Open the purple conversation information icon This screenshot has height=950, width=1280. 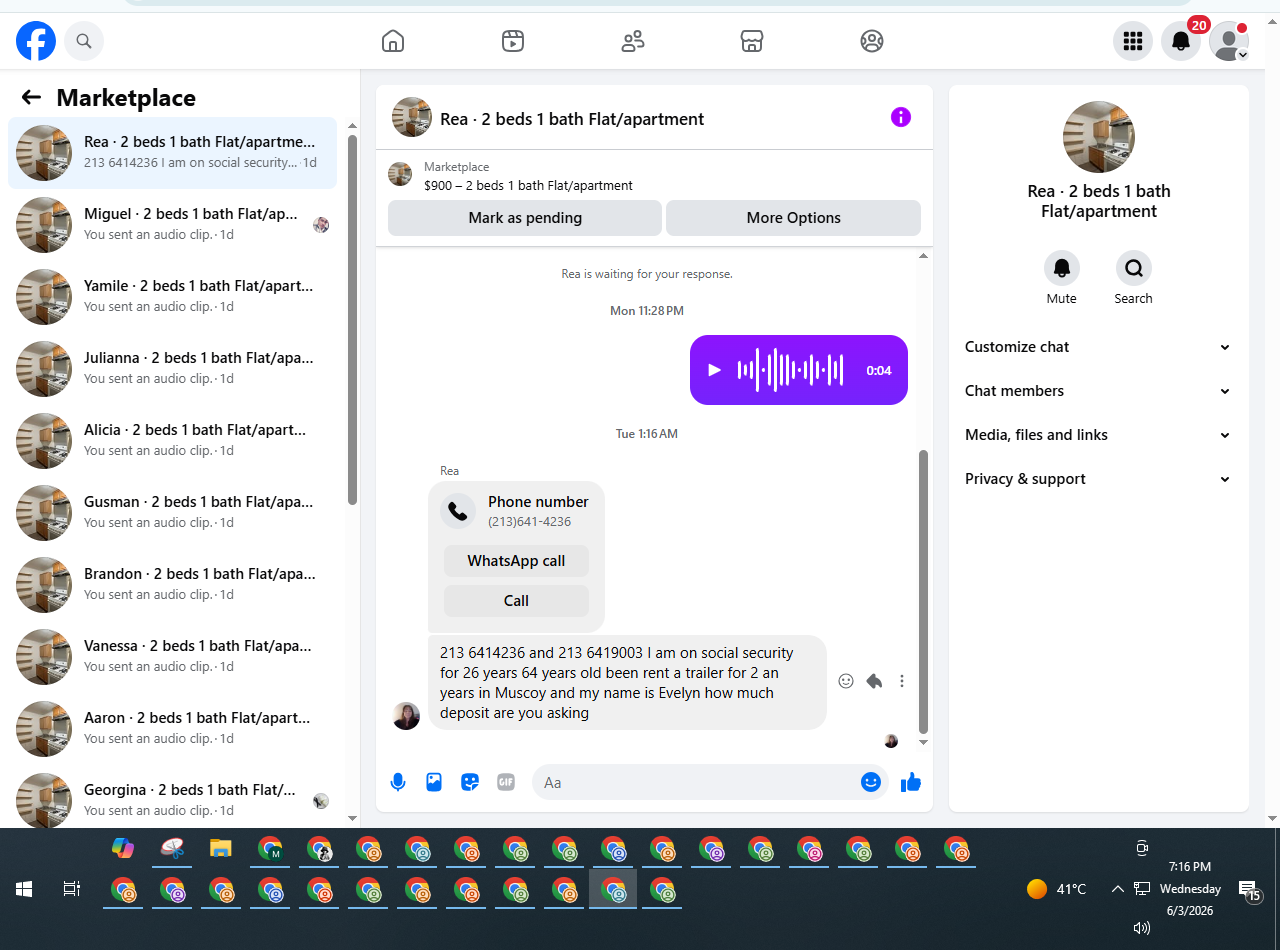tap(901, 118)
